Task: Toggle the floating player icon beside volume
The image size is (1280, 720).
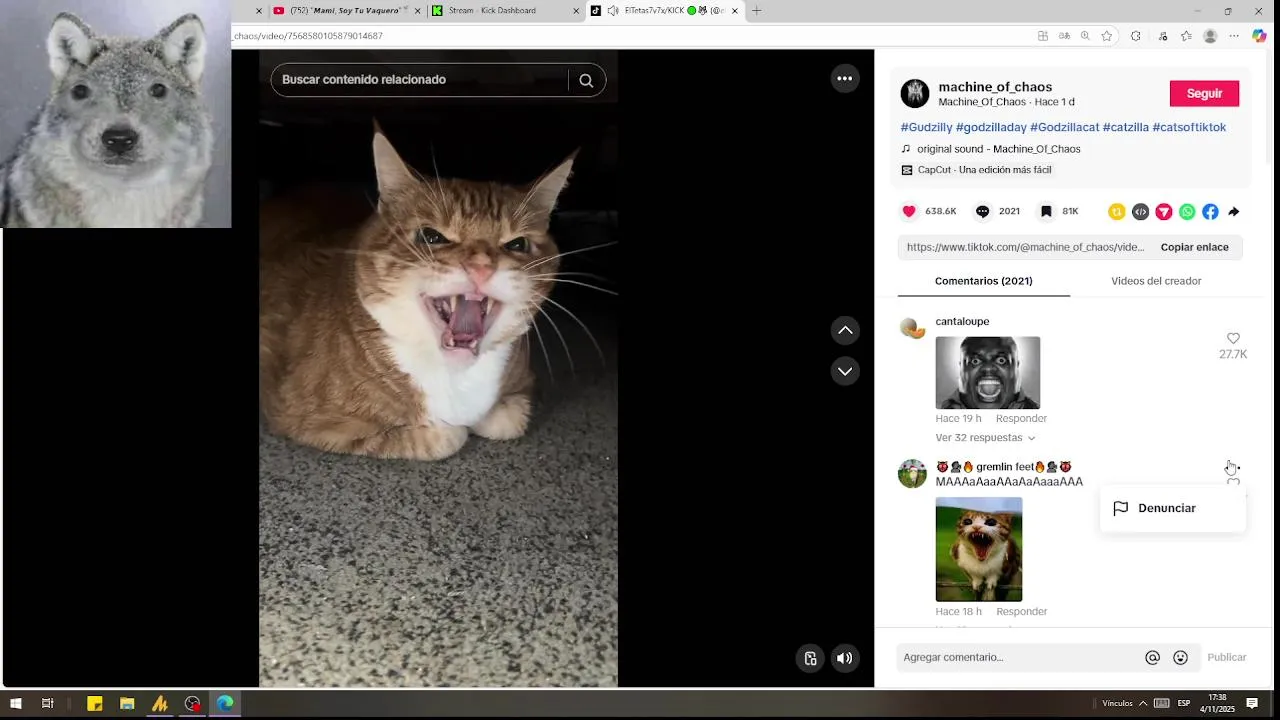Action: coord(811,658)
